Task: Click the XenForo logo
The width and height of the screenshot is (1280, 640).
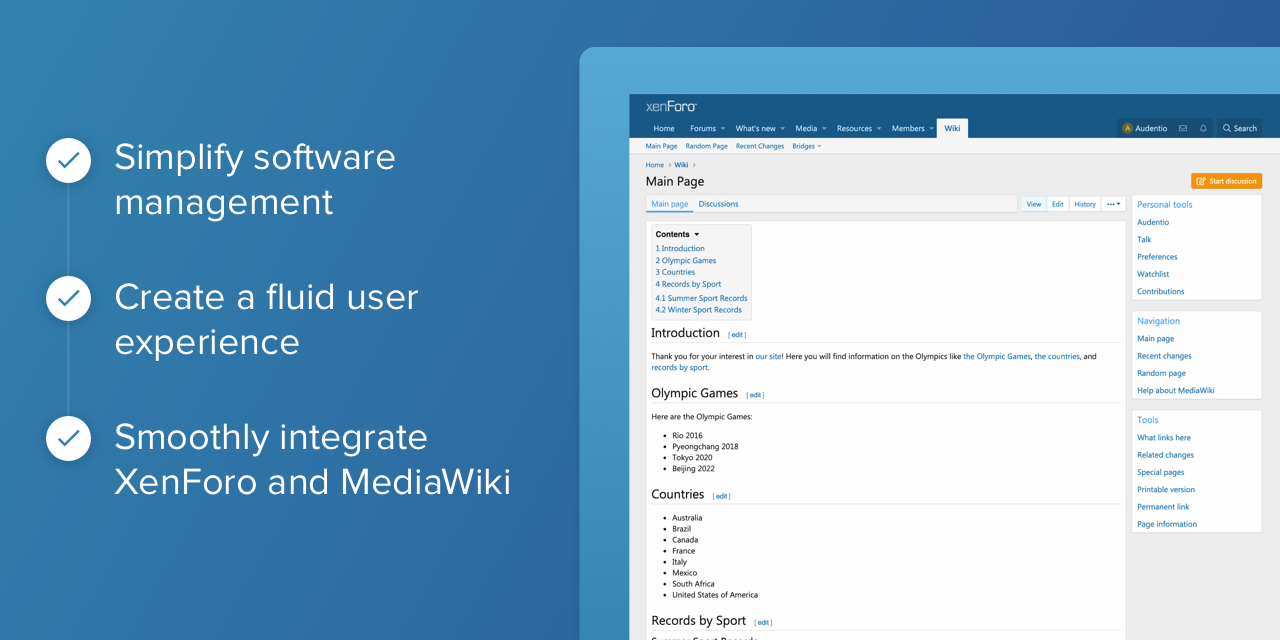Action: pos(670,106)
